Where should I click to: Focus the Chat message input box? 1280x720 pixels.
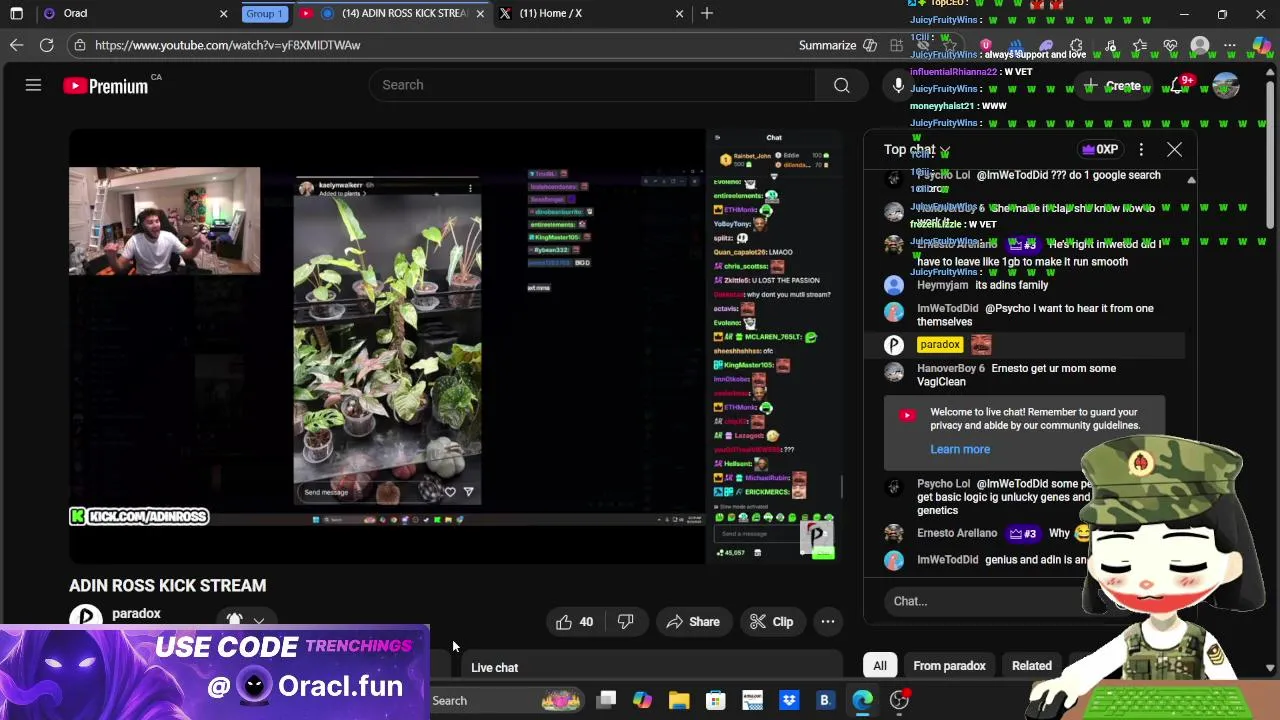coord(985,601)
